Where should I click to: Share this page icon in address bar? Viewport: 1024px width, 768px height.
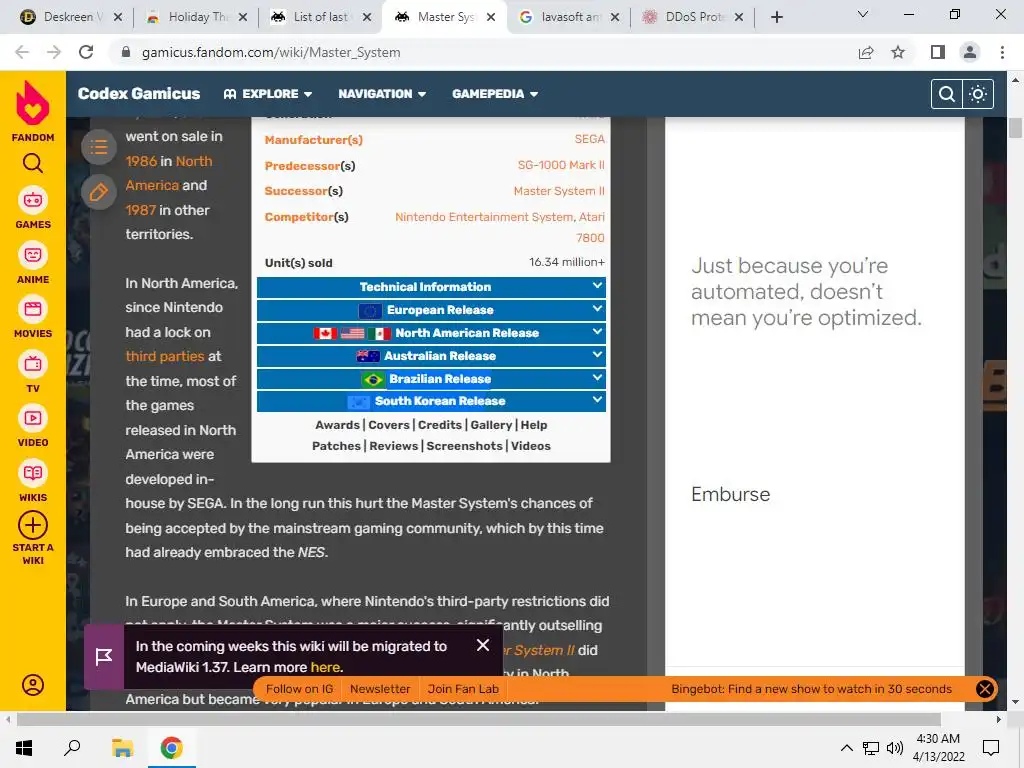coord(866,52)
